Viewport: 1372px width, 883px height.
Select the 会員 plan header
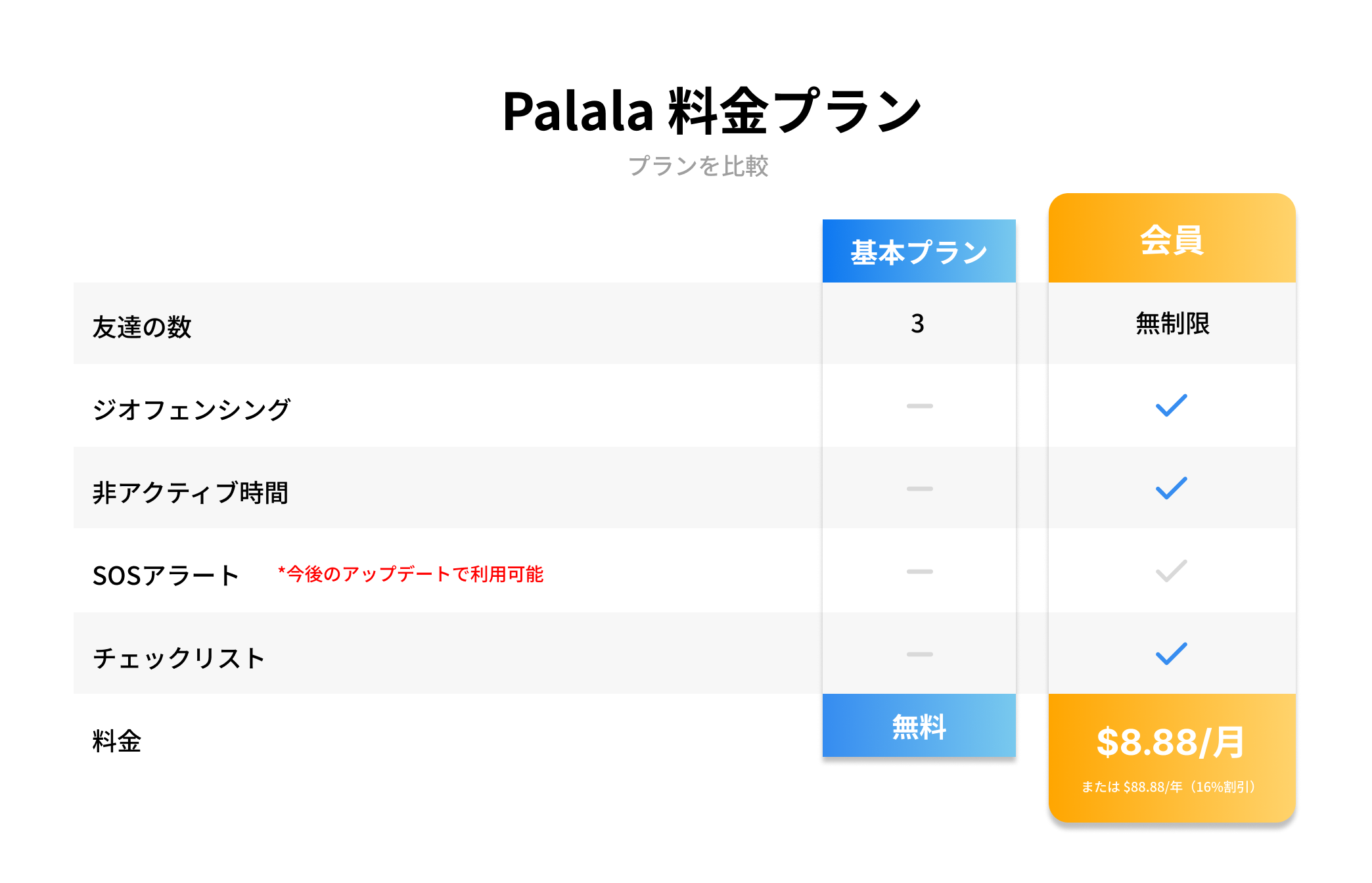pos(1172,239)
